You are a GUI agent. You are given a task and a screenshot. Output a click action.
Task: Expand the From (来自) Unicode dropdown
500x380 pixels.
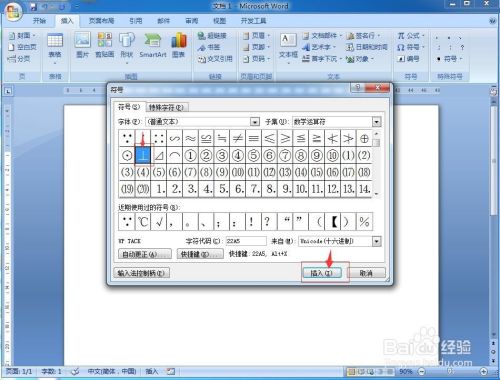point(376,241)
